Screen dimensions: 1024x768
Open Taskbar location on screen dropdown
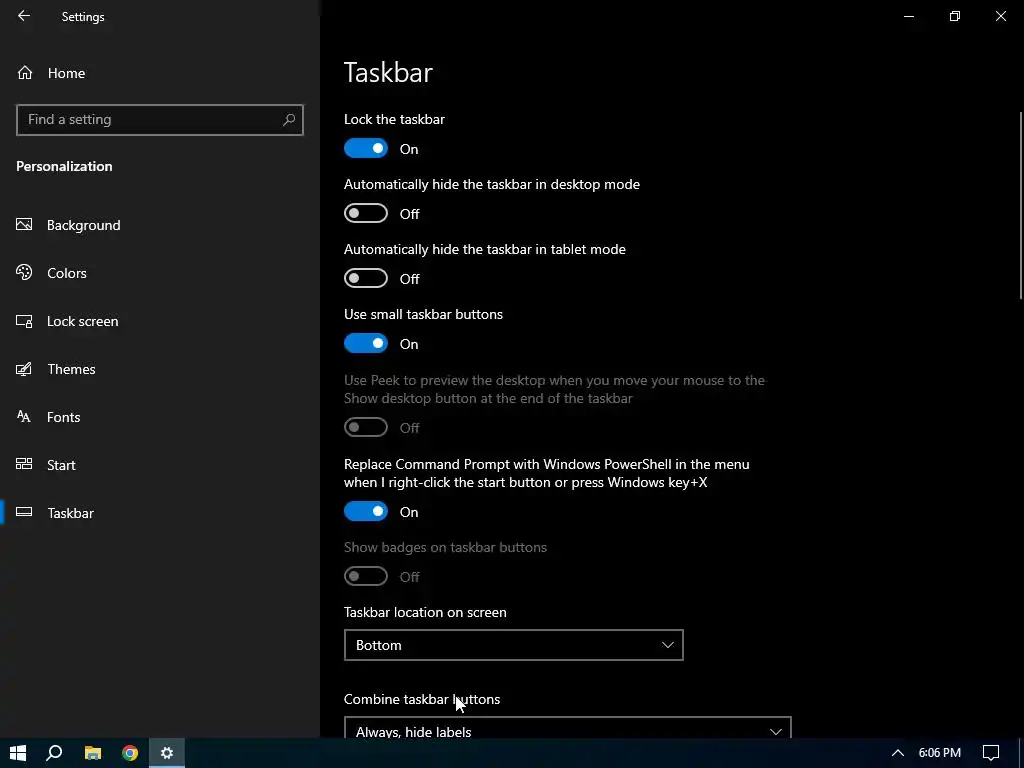513,645
